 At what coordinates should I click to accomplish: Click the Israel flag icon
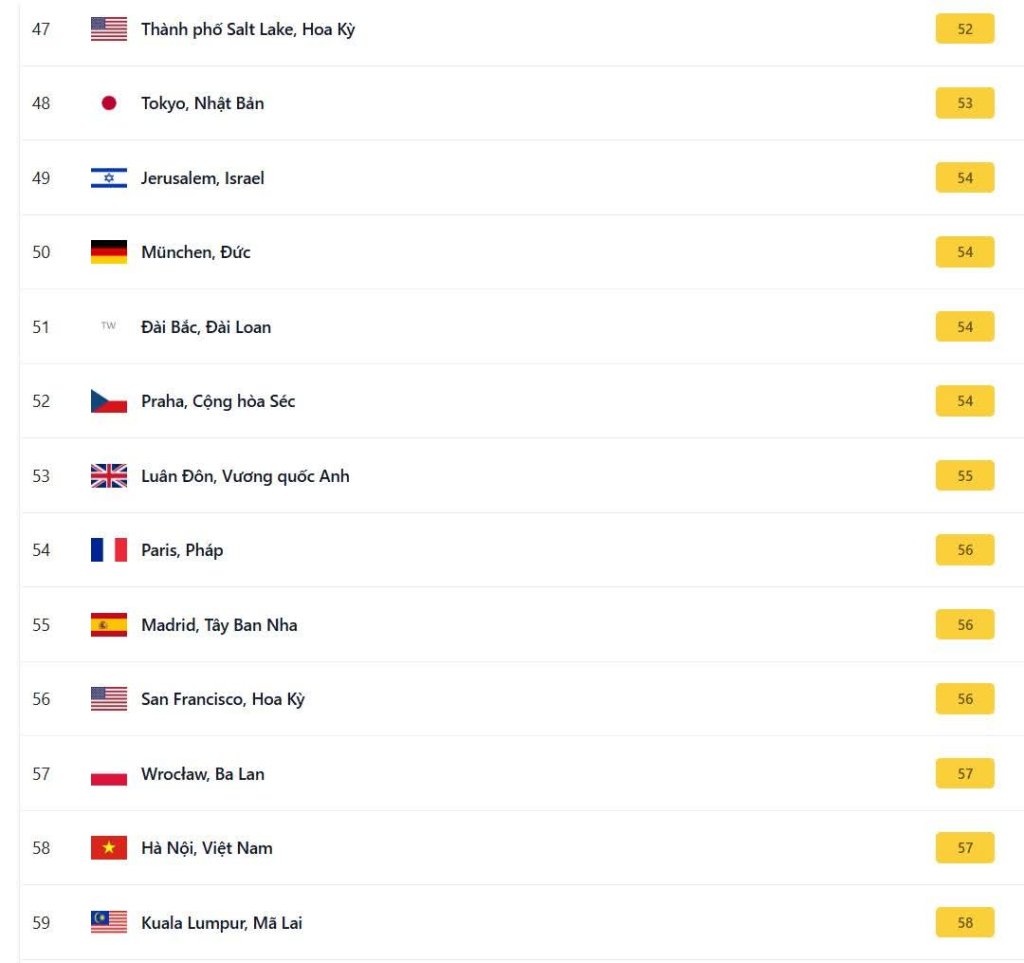[109, 178]
